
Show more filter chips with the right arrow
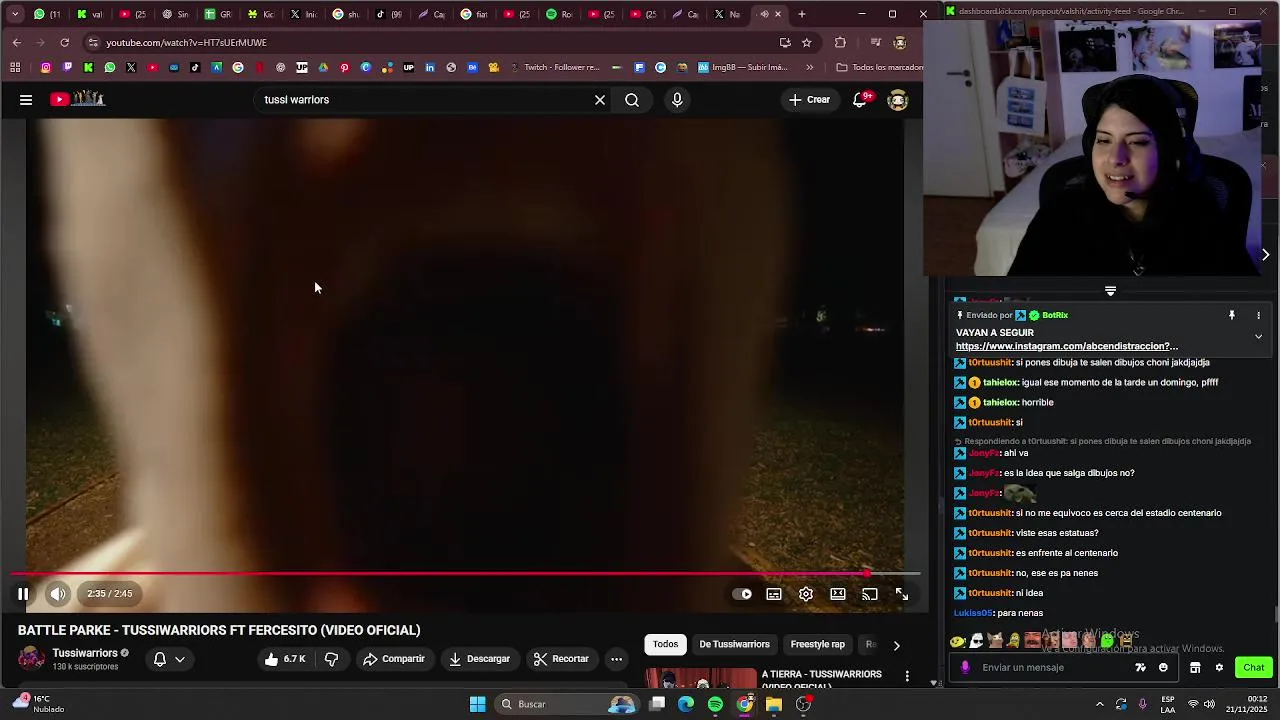coord(896,645)
